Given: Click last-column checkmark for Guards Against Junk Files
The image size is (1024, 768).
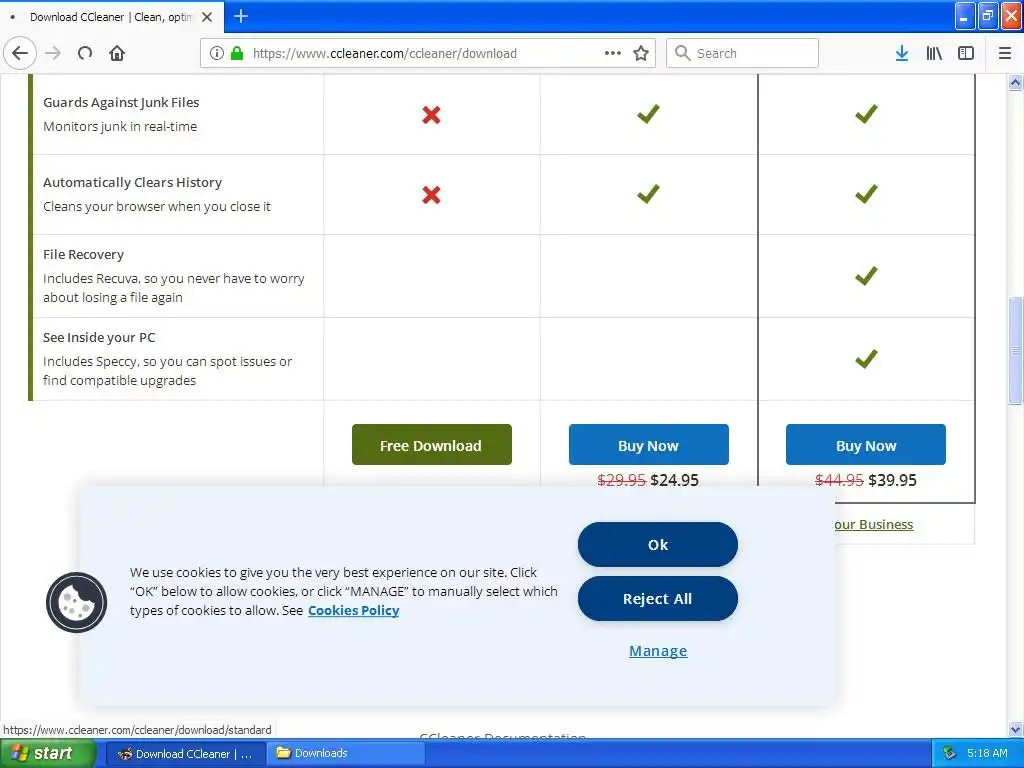Looking at the screenshot, I should click(866, 114).
